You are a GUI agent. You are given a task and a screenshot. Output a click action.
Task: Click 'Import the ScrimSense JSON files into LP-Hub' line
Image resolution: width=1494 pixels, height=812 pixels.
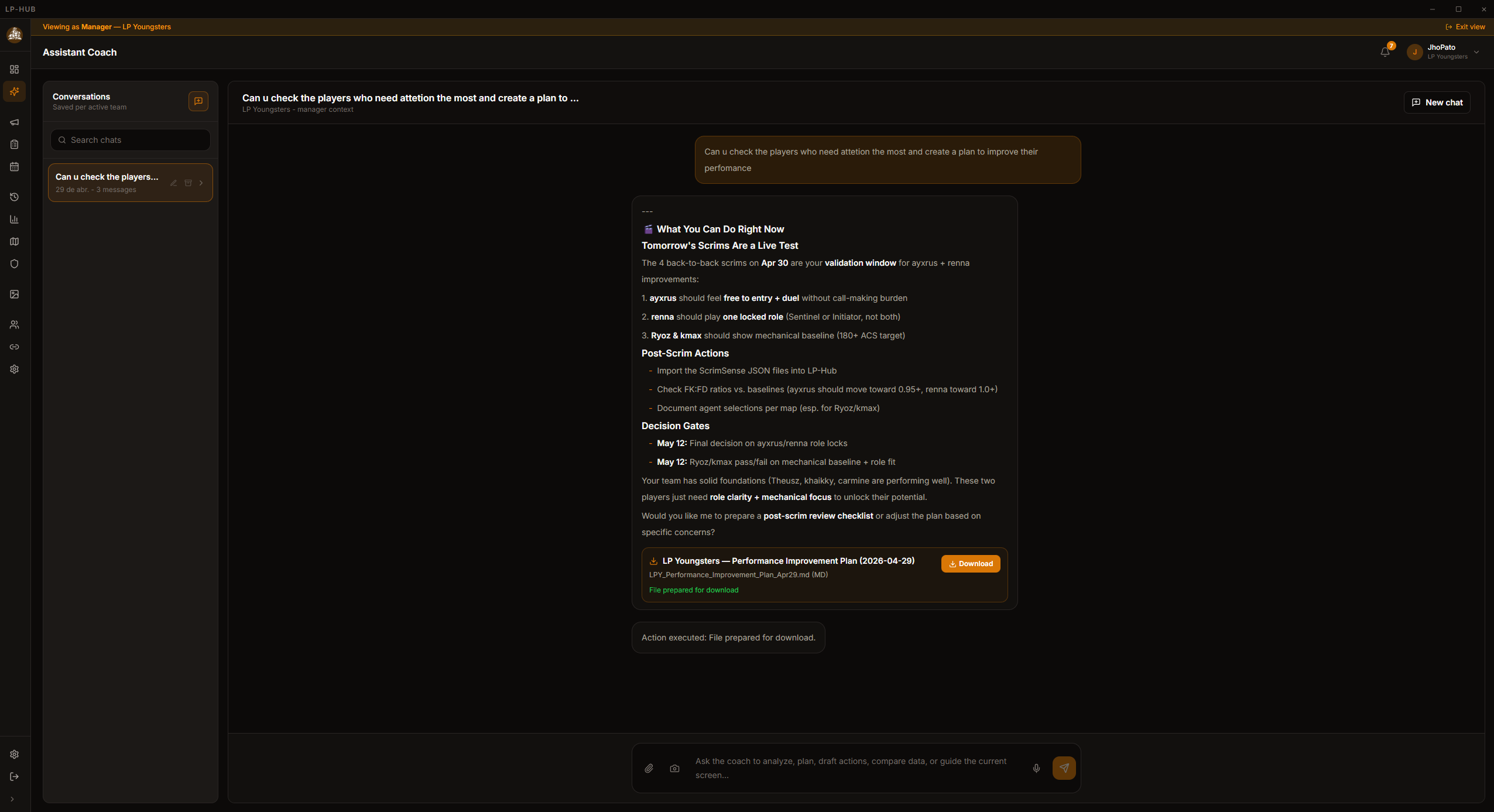[746, 371]
